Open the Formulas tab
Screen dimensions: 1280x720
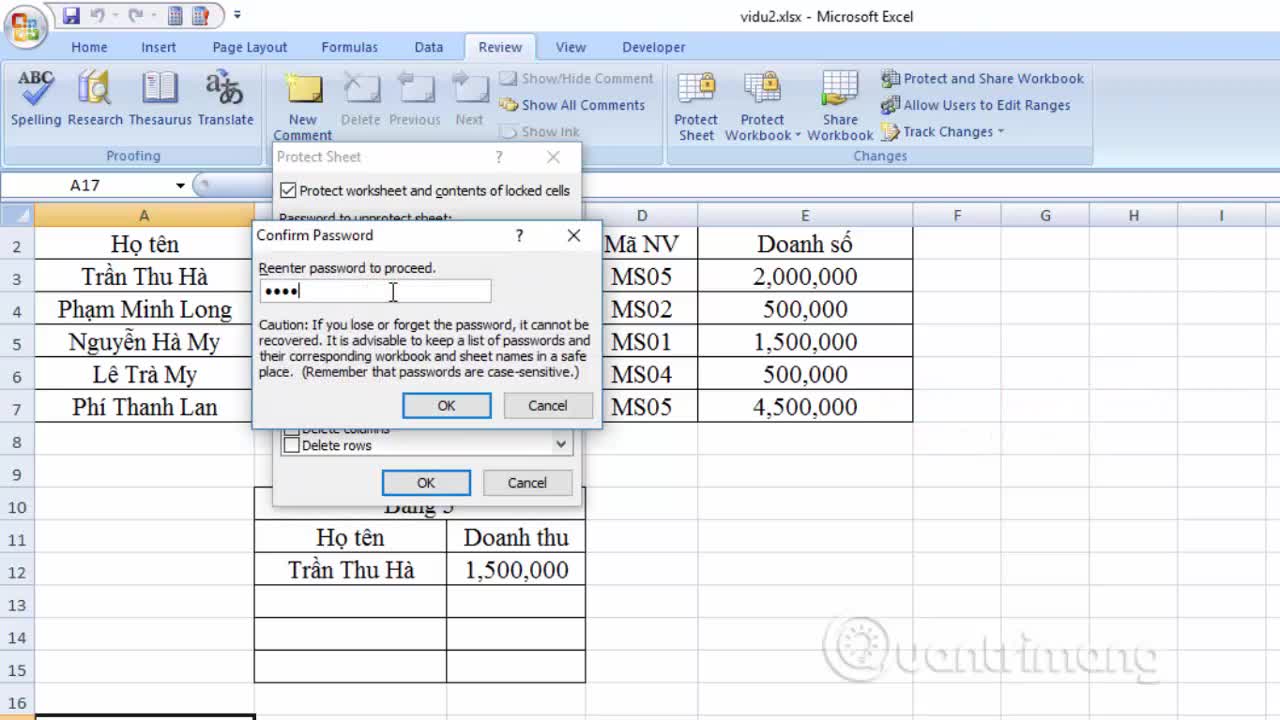tap(349, 47)
